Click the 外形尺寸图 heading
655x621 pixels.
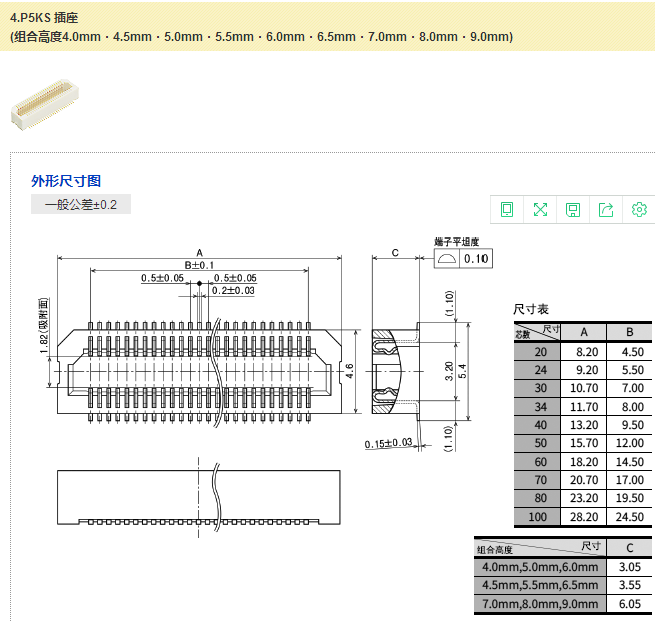point(66,181)
